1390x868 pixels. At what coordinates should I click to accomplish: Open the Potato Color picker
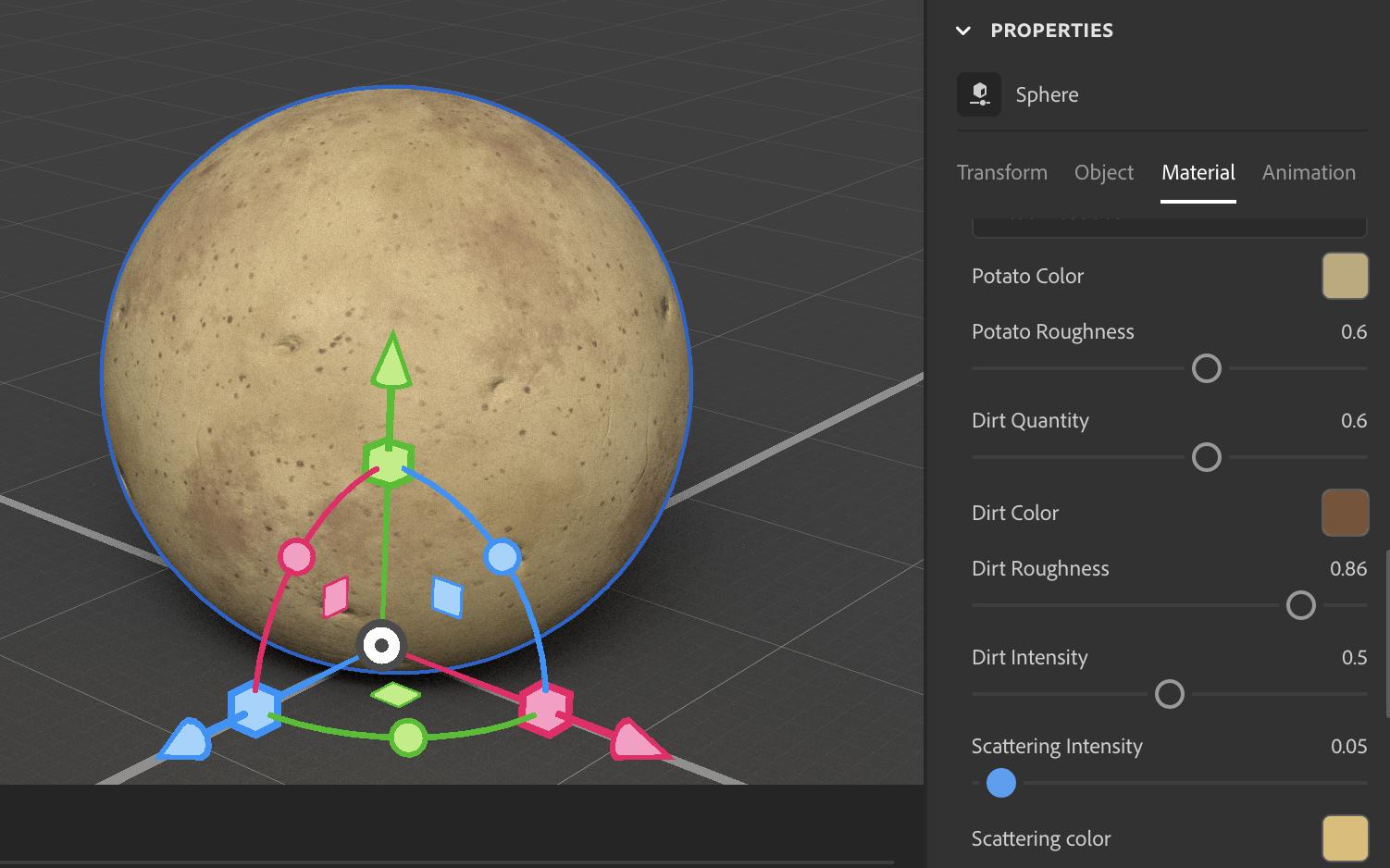[x=1345, y=275]
